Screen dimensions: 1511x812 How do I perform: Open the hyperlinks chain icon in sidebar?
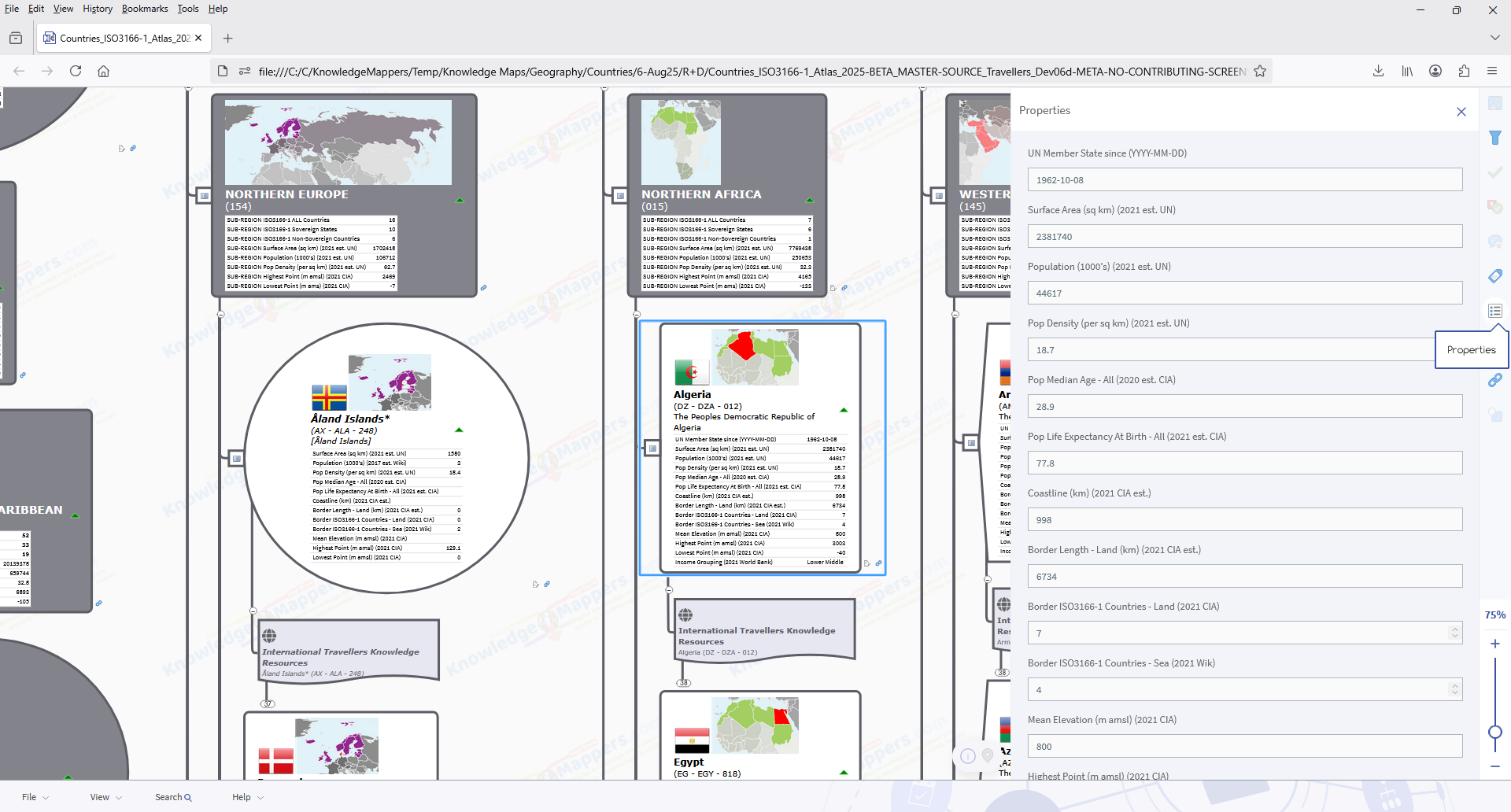tap(1495, 380)
